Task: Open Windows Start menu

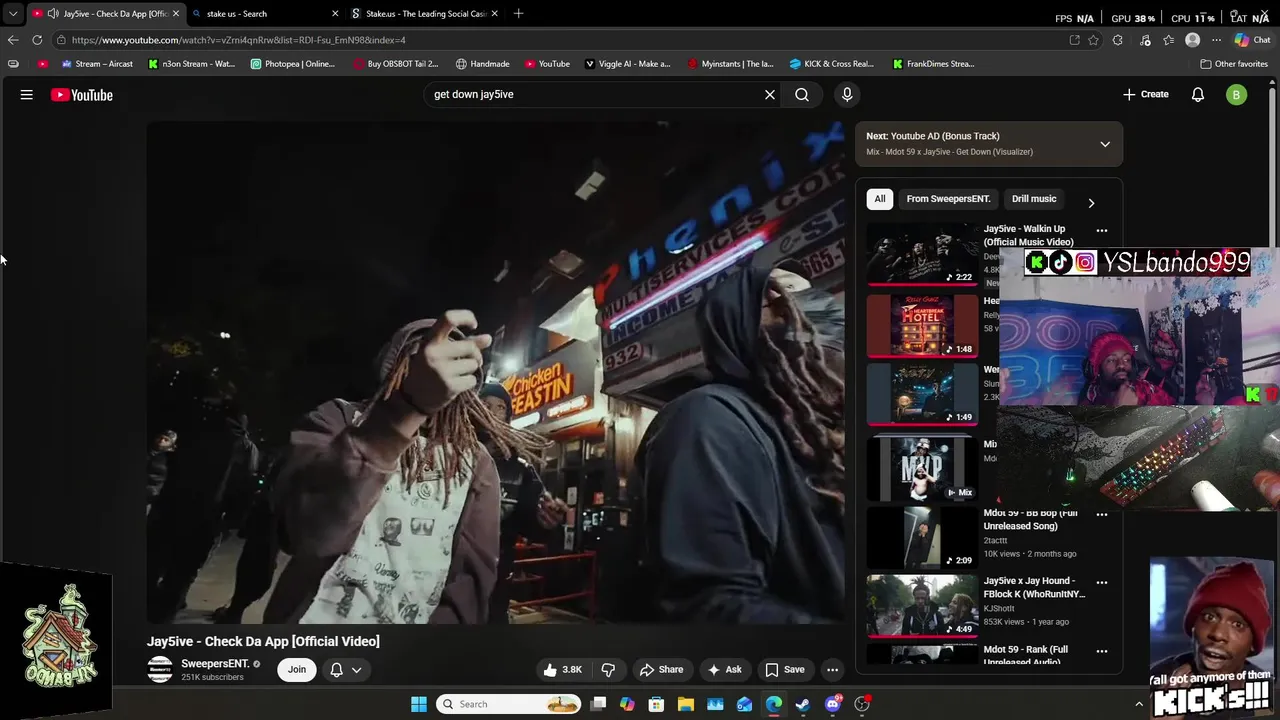Action: (419, 704)
